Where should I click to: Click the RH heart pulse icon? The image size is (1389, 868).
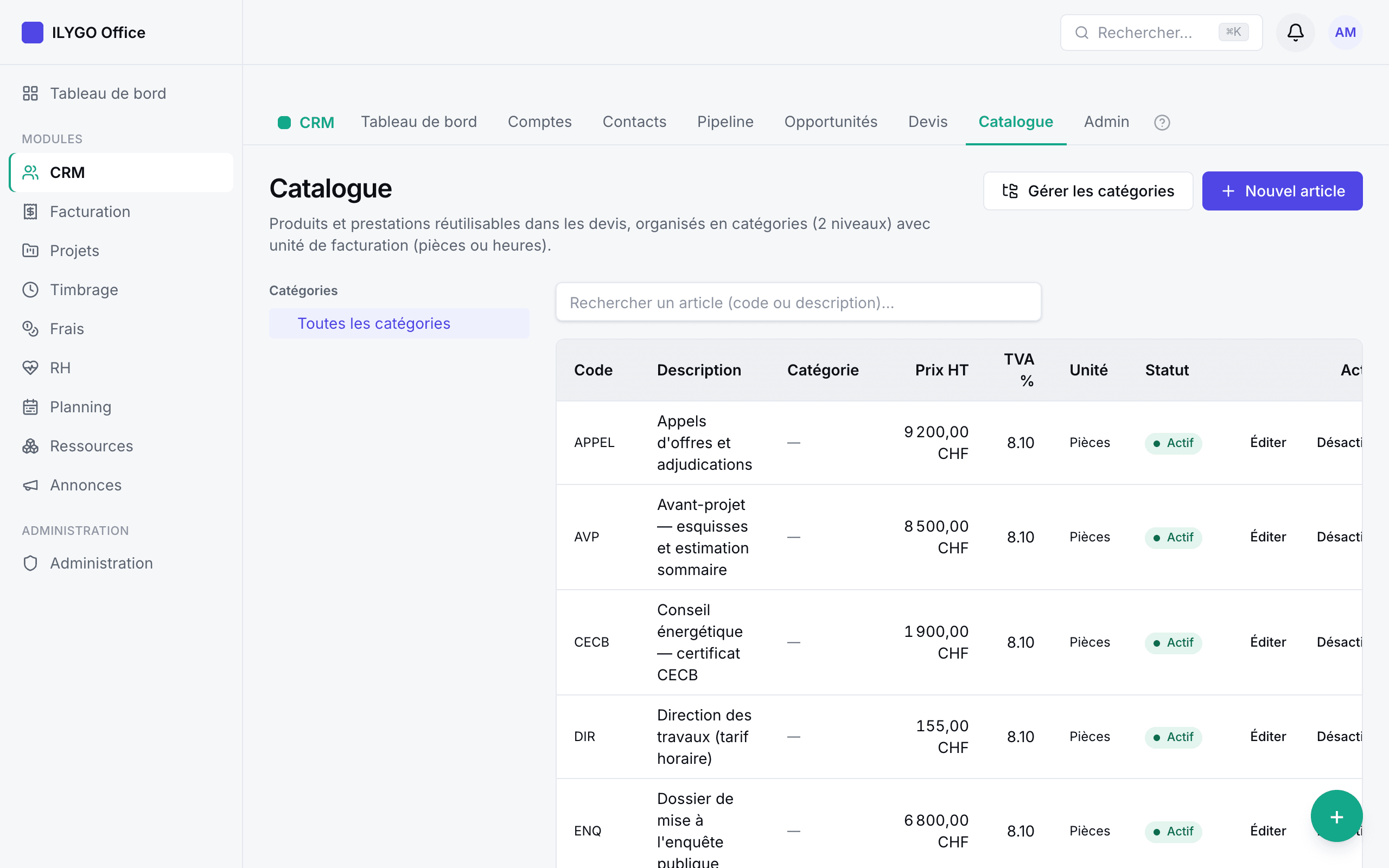coord(30,368)
